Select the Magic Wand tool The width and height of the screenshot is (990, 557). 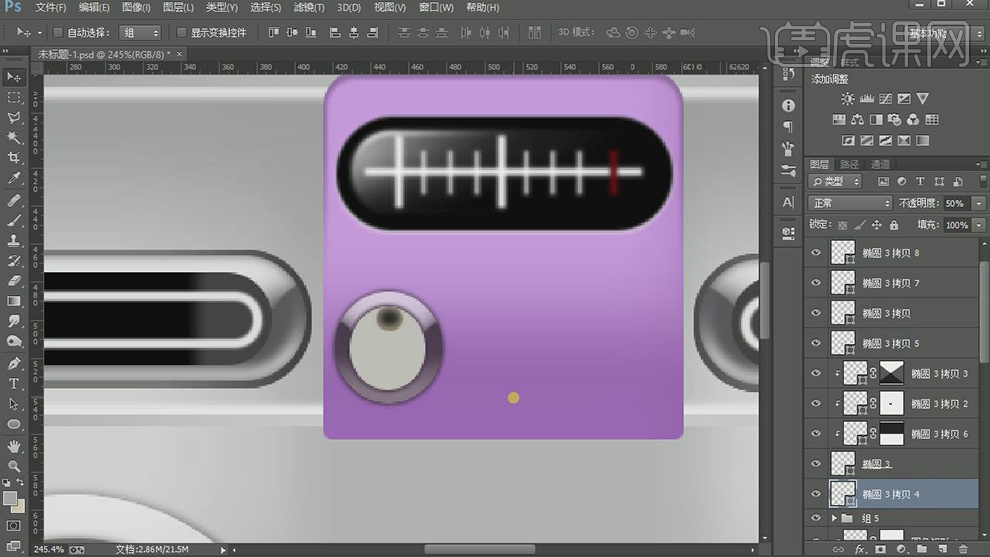click(x=13, y=138)
